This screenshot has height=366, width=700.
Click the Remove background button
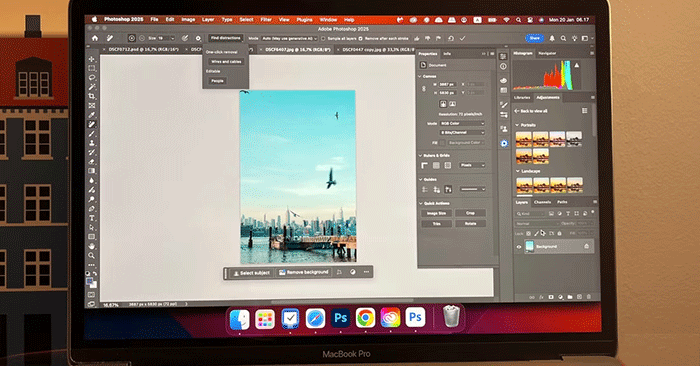click(304, 272)
